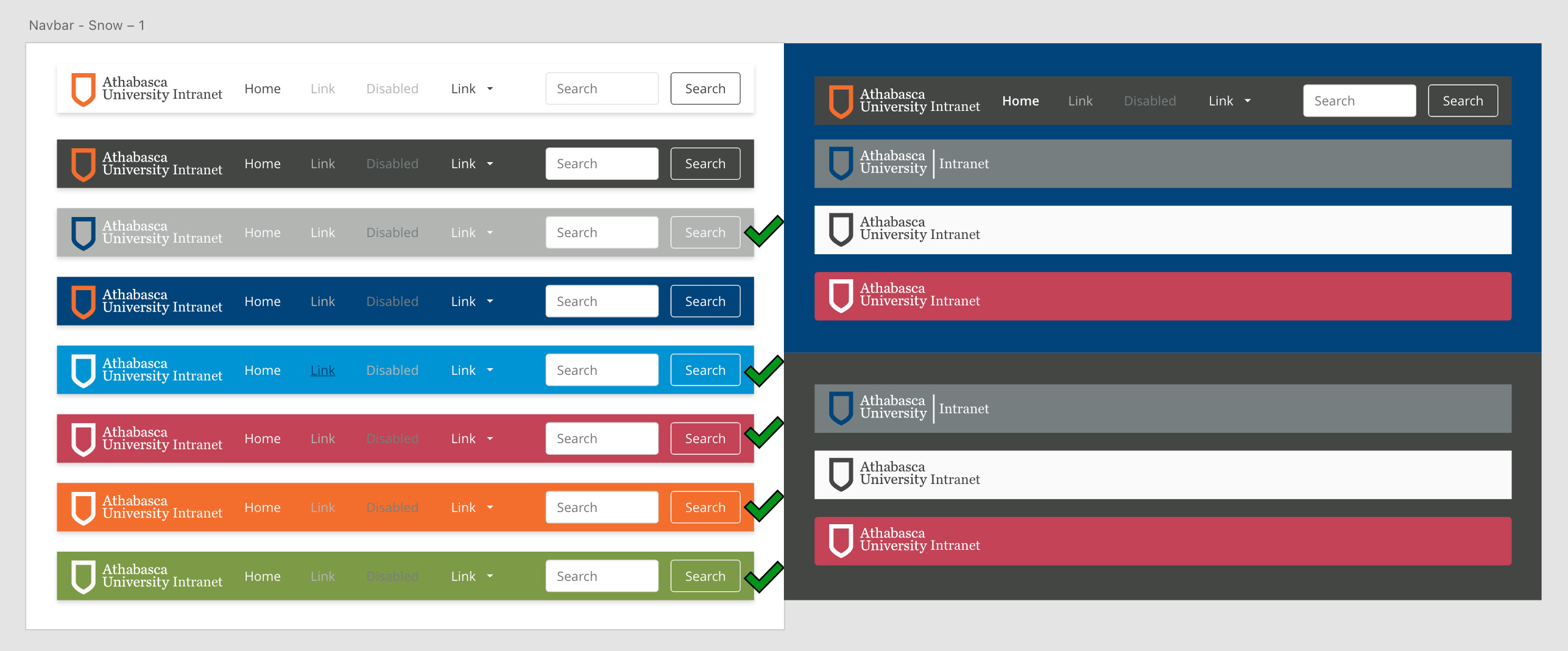Open the Link dropdown in the navy blue navbar
This screenshot has width=1568, height=651.
pos(472,302)
